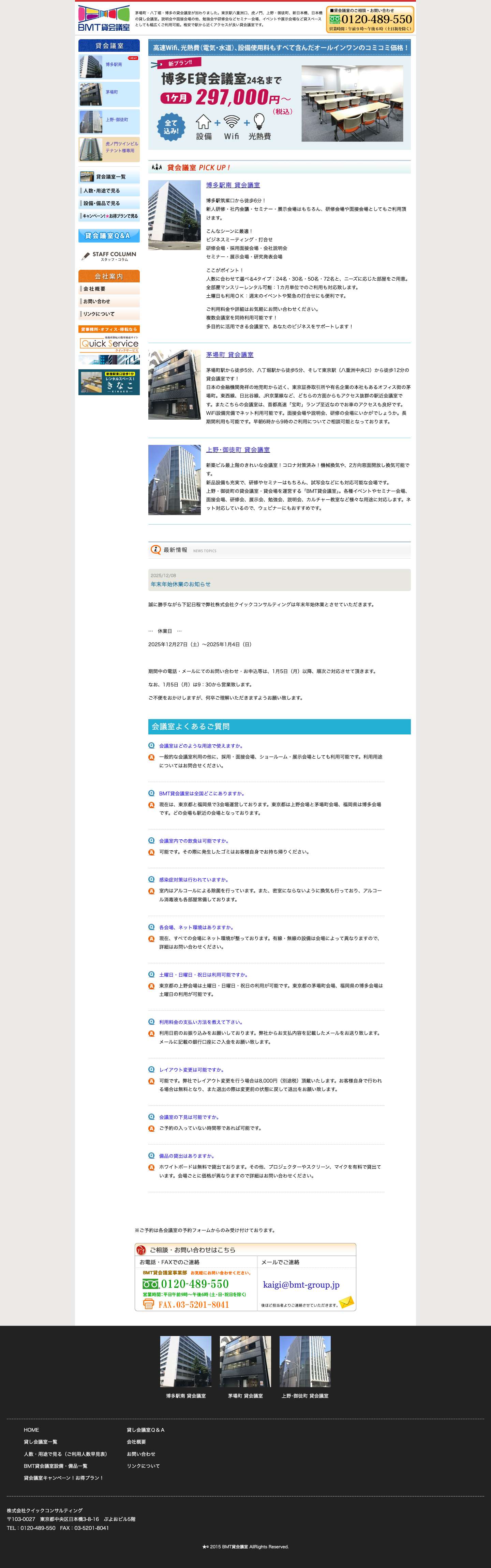The image size is (491, 1568).
Task: Click the 2015 BMT貸会議室 copyright text
Action: click(245, 1547)
